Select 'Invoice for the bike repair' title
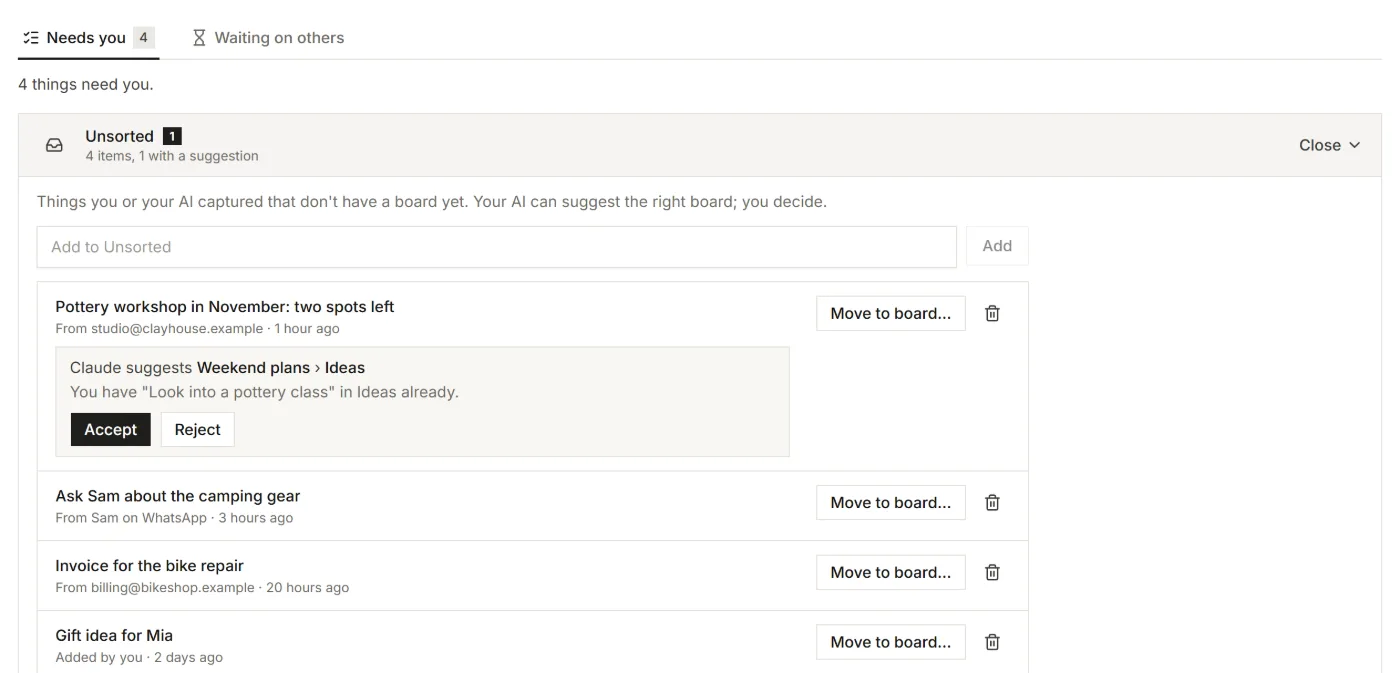1400x673 pixels. pyautogui.click(x=150, y=566)
